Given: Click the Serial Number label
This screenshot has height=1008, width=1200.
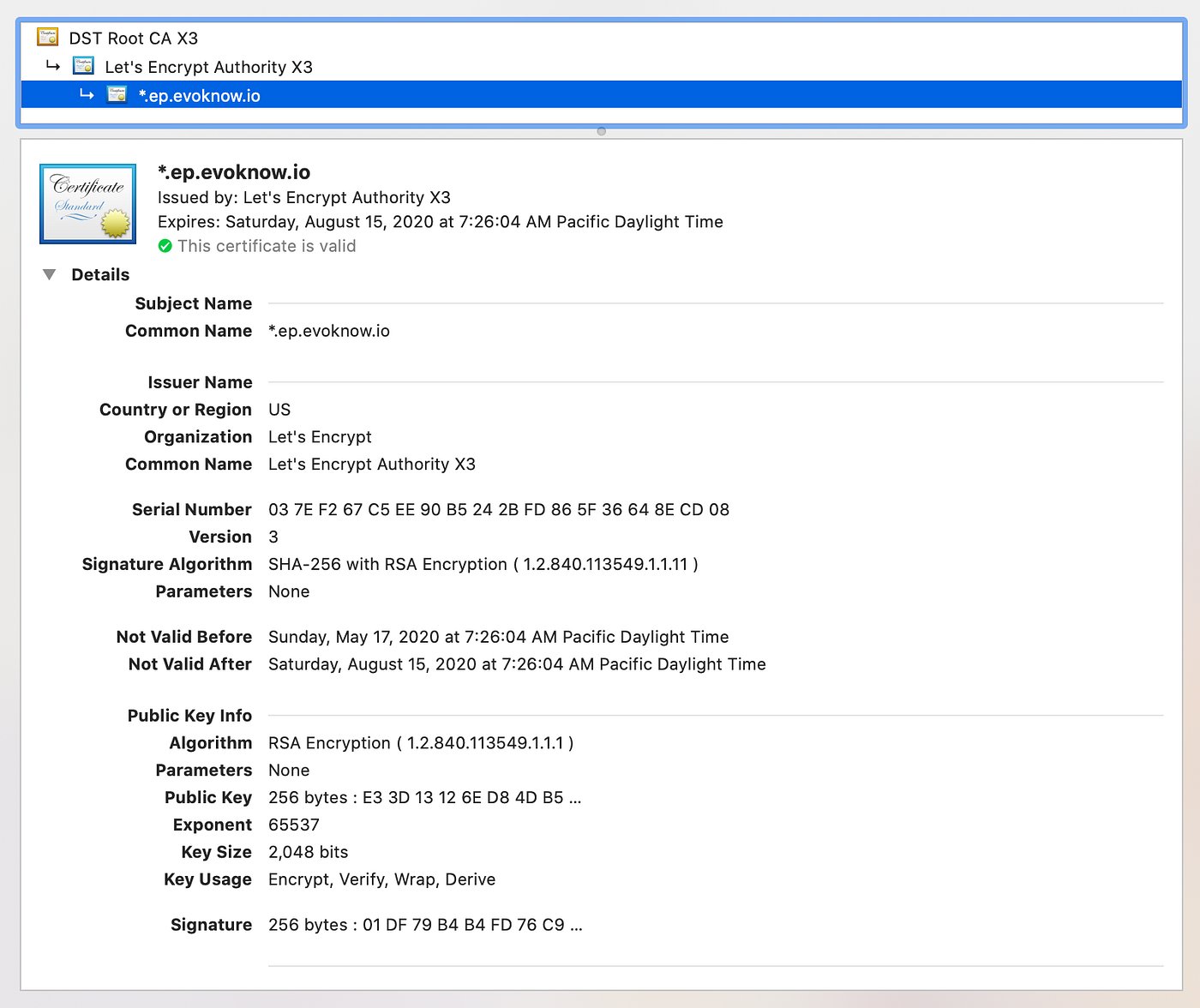Looking at the screenshot, I should [x=192, y=510].
